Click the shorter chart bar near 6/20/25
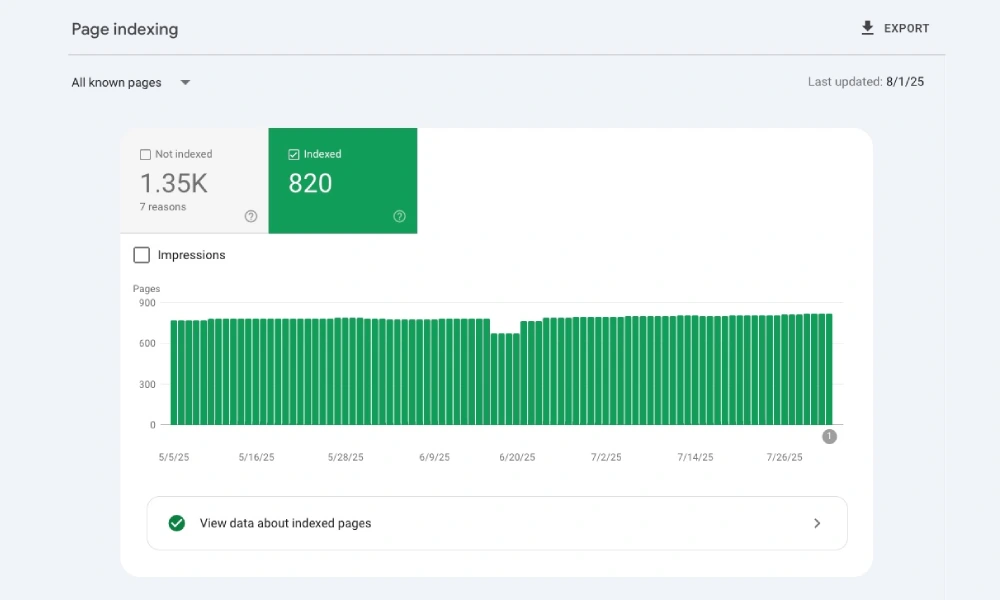1000x600 pixels. pyautogui.click(x=505, y=380)
